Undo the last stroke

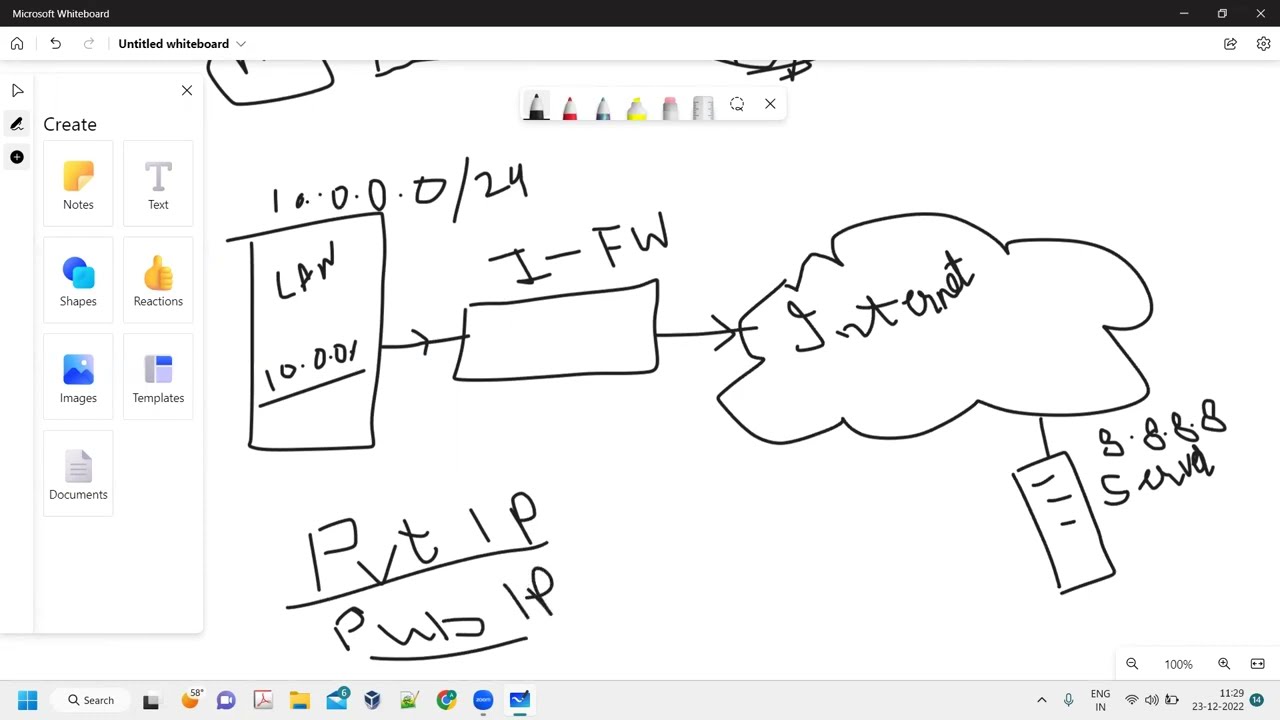coord(56,44)
